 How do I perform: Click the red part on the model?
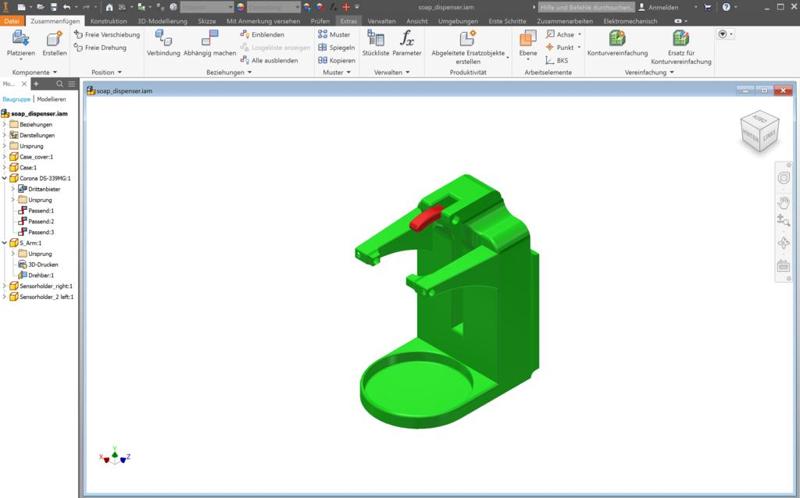pos(426,218)
